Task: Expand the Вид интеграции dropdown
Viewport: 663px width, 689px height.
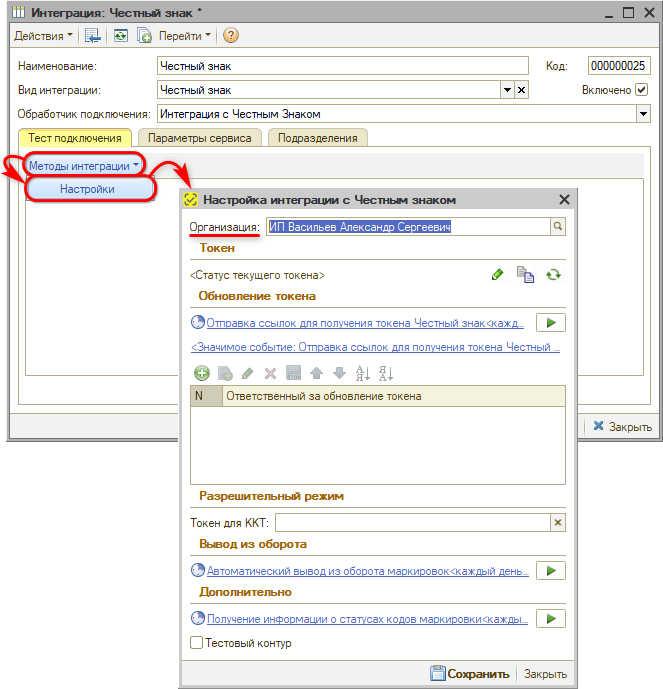Action: pos(506,90)
